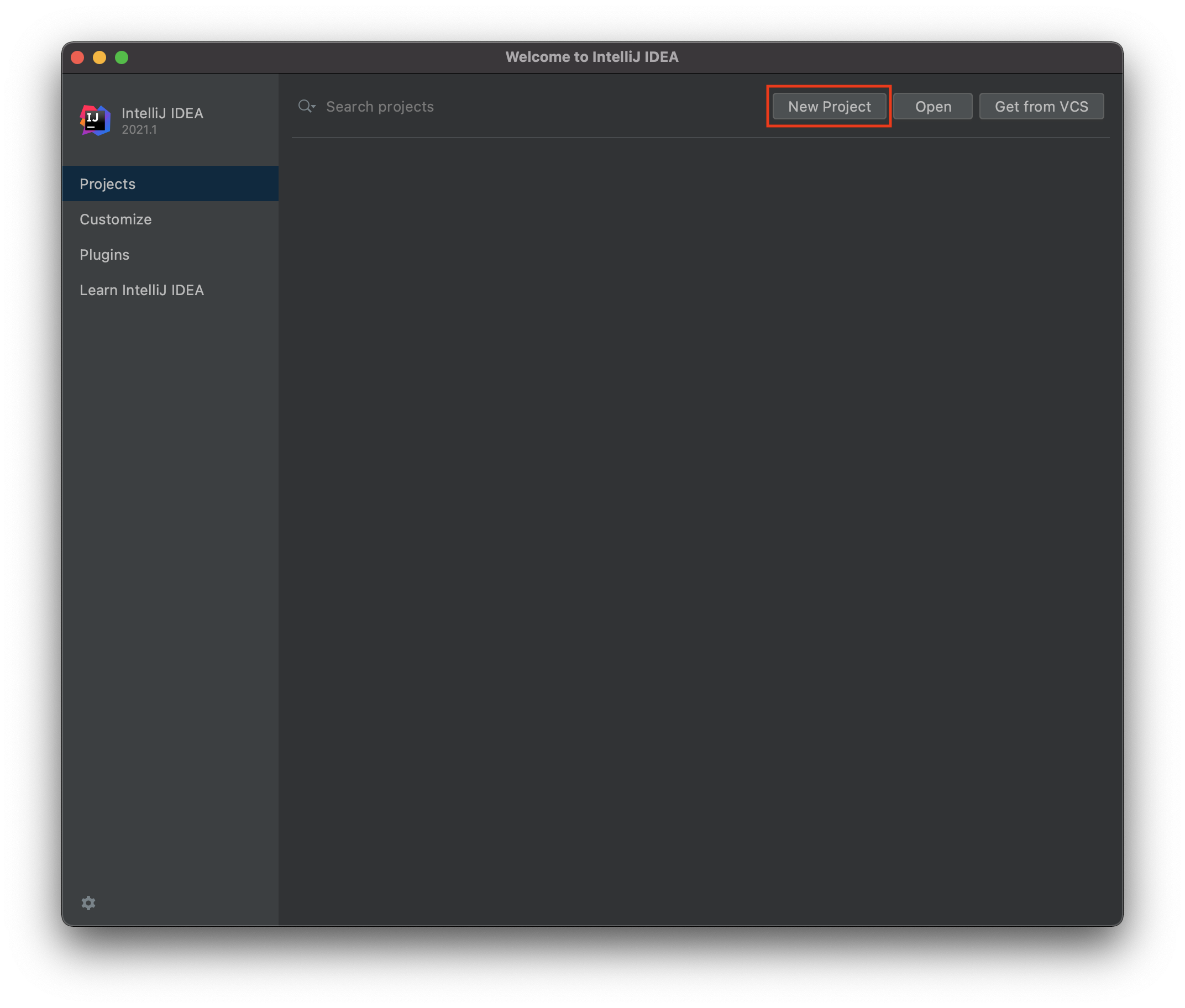Minimize the window using yellow button
This screenshot has height=1008, width=1185.
(x=99, y=57)
